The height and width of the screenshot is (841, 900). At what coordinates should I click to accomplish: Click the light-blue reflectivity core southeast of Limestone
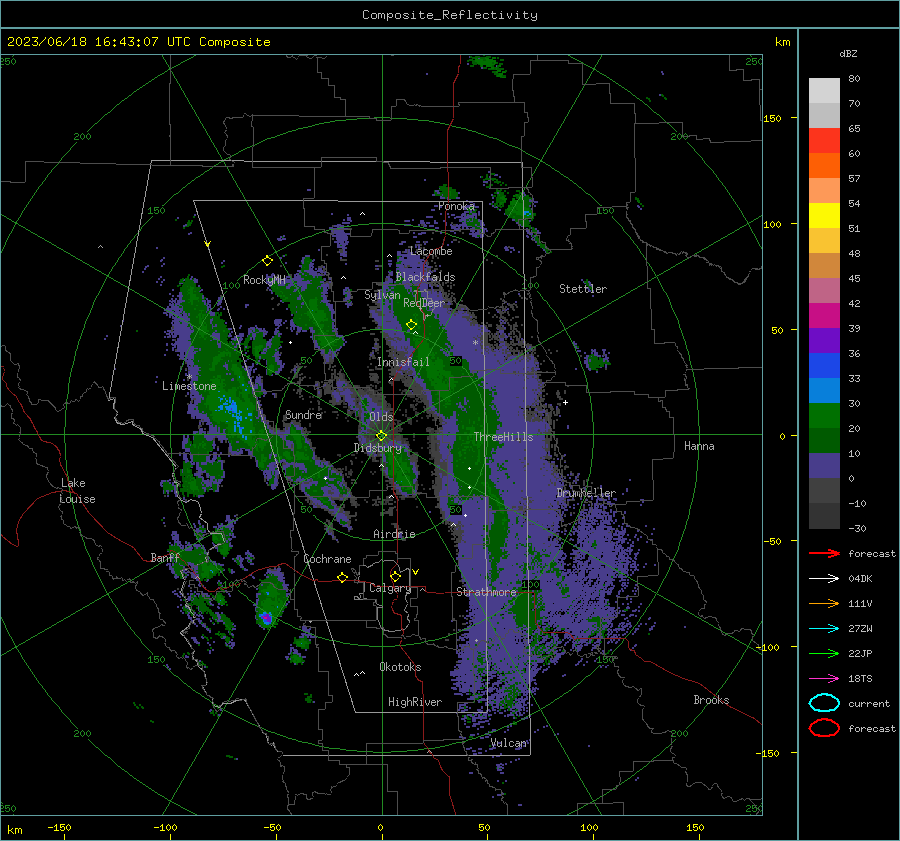click(x=232, y=411)
